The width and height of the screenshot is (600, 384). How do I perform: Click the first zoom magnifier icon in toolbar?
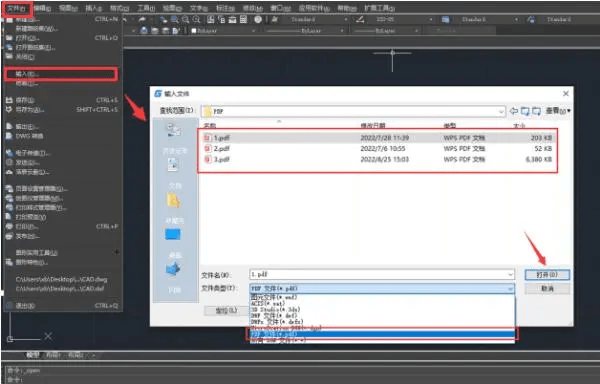click(174, 19)
